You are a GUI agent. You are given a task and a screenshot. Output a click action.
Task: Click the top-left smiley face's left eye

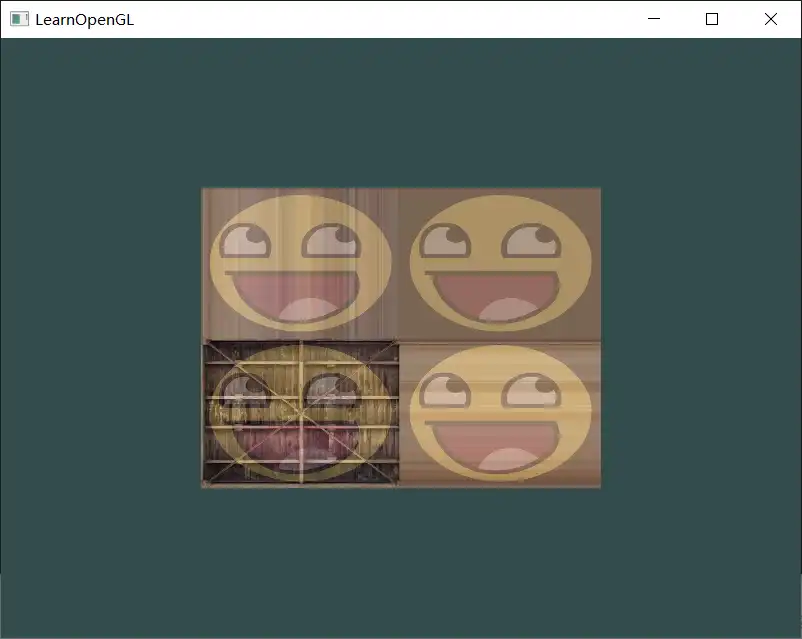tap(245, 241)
